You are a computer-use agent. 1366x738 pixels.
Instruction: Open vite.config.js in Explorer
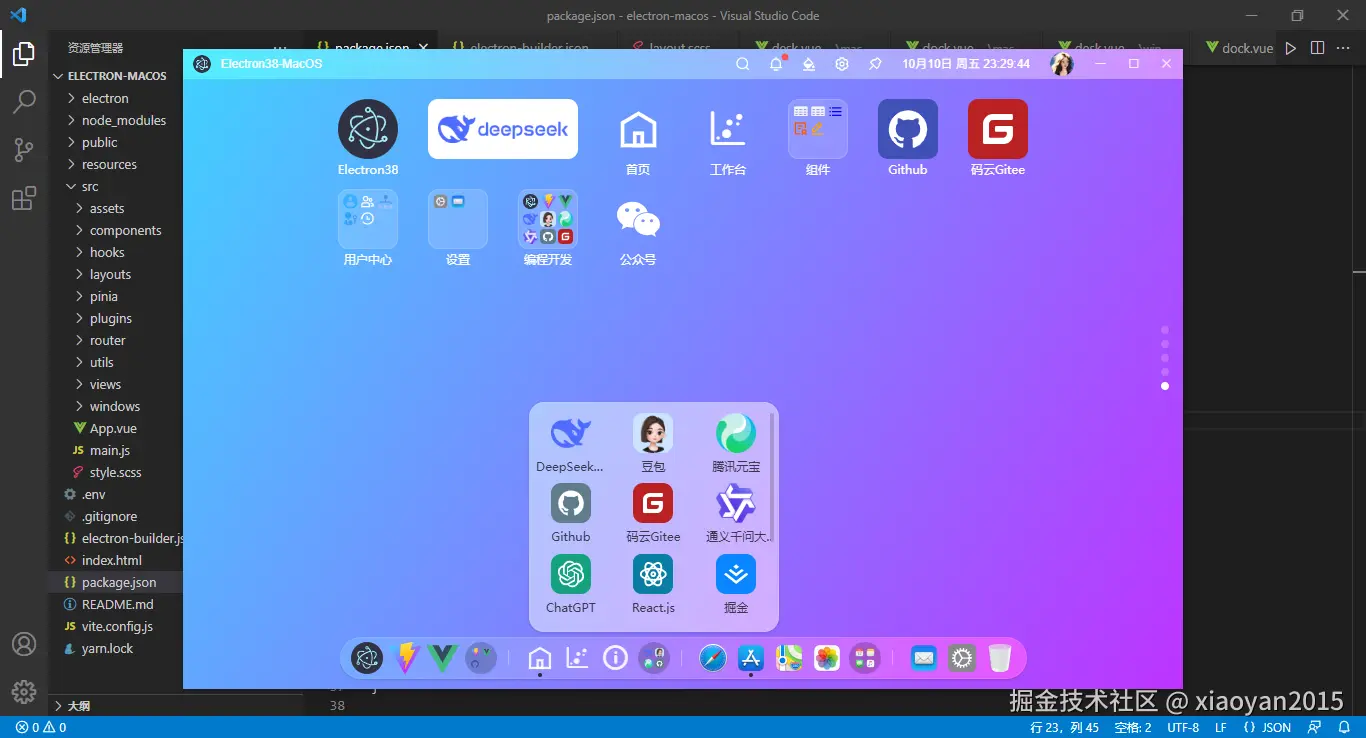pos(115,626)
